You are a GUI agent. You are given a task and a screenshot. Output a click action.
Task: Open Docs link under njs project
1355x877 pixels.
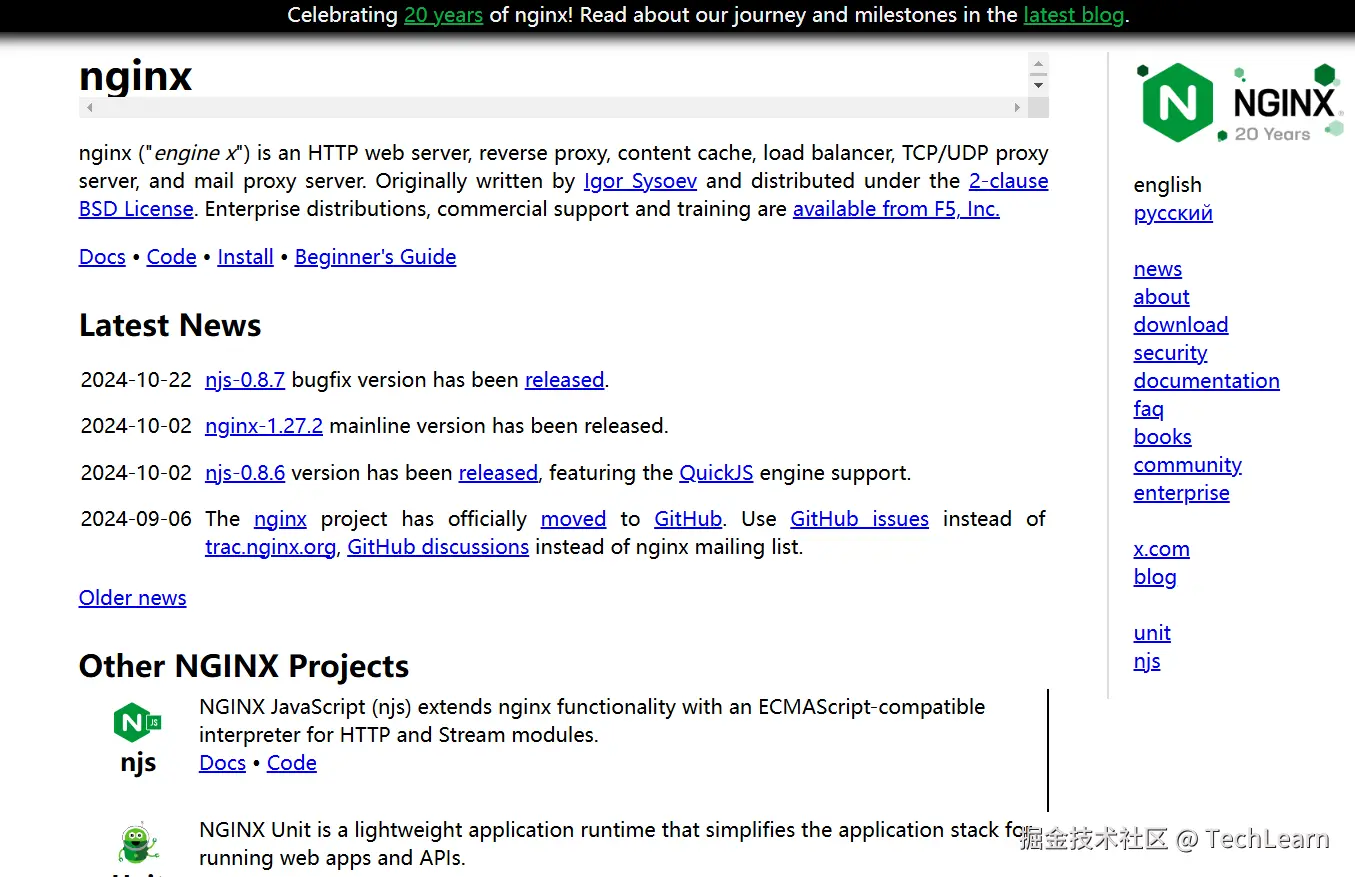coord(222,763)
